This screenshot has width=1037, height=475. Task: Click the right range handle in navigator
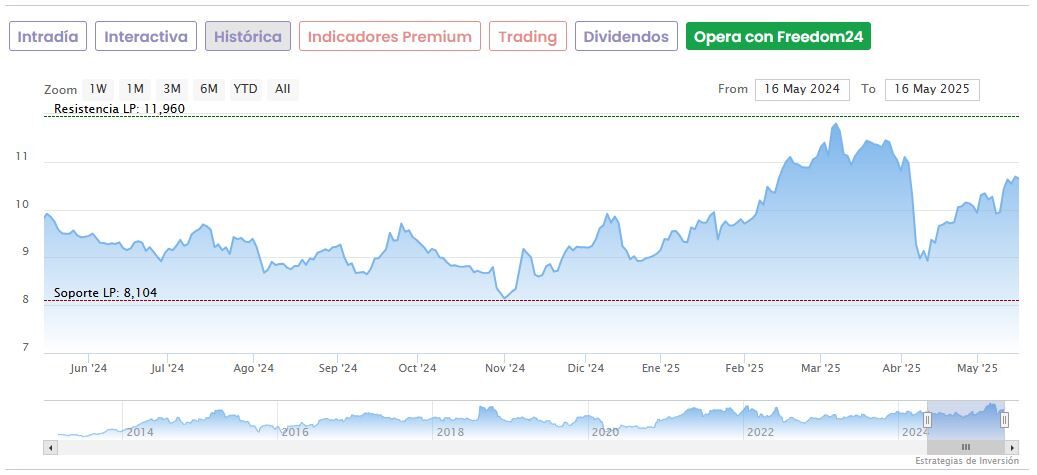click(x=1004, y=420)
